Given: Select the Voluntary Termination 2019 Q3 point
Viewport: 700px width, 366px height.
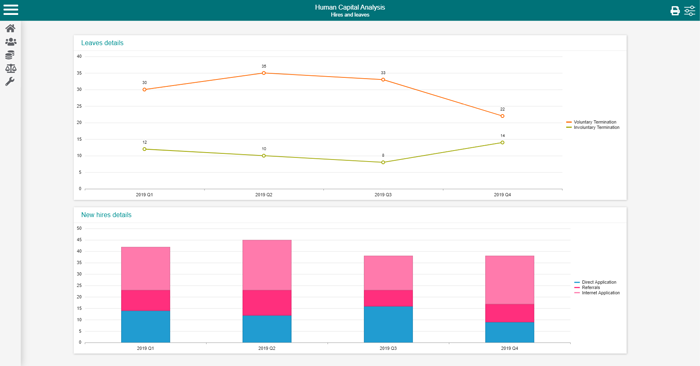Looking at the screenshot, I should point(383,80).
